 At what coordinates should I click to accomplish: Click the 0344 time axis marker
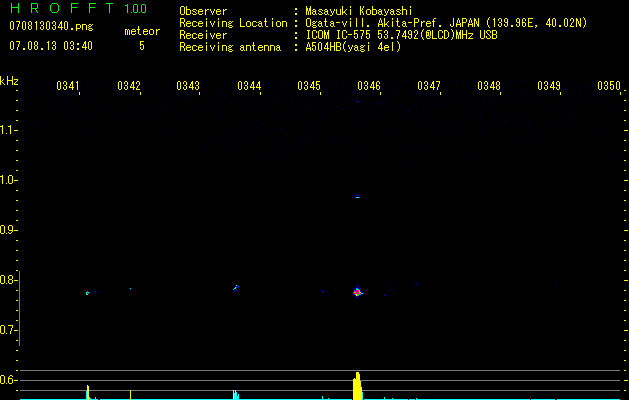[249, 86]
